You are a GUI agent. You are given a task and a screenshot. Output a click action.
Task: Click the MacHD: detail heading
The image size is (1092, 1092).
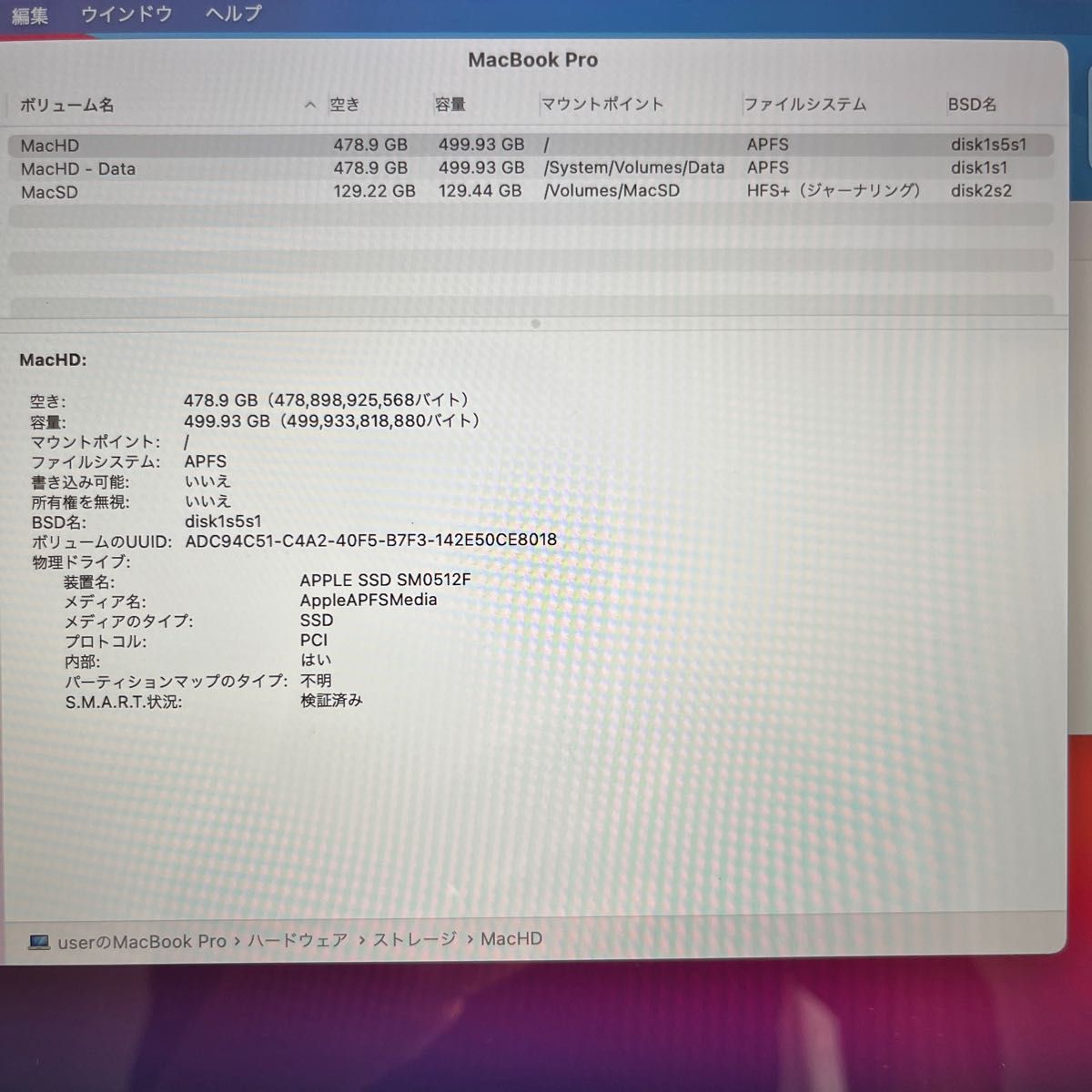pos(53,360)
